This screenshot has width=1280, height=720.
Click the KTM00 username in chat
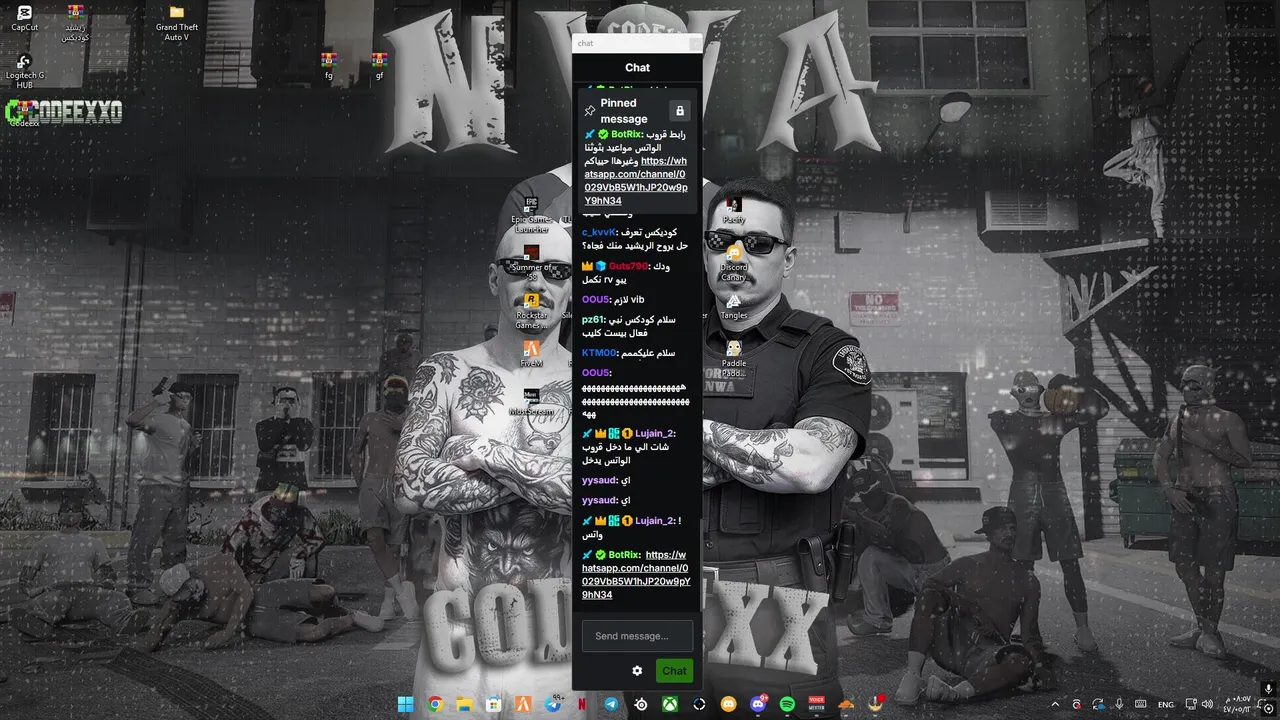click(x=600, y=353)
